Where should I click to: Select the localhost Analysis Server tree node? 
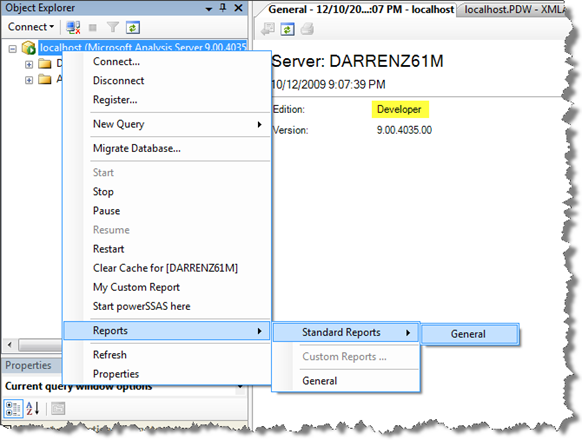143,48
